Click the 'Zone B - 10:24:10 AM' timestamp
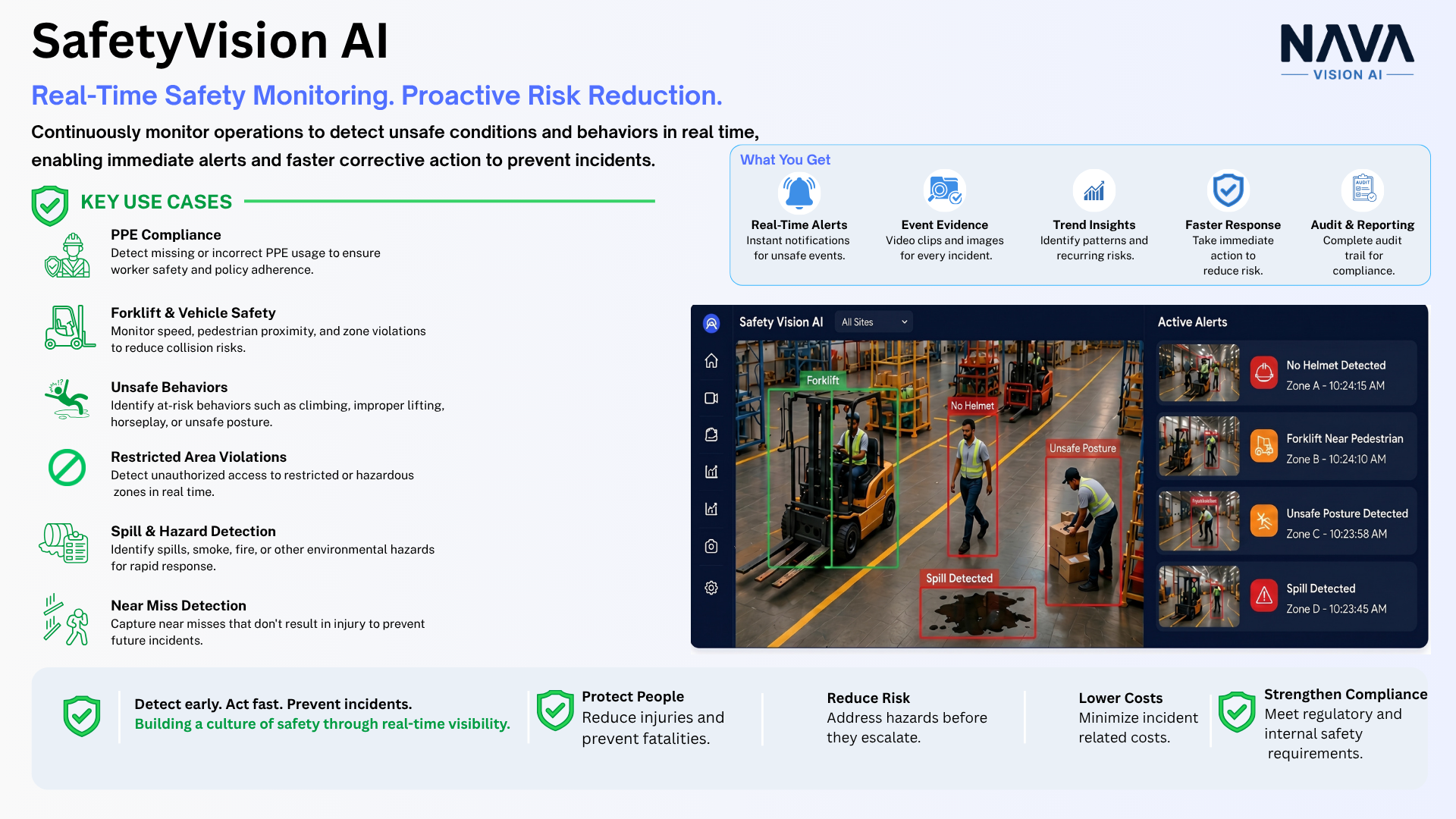Viewport: 1456px width, 819px height. point(1336,460)
